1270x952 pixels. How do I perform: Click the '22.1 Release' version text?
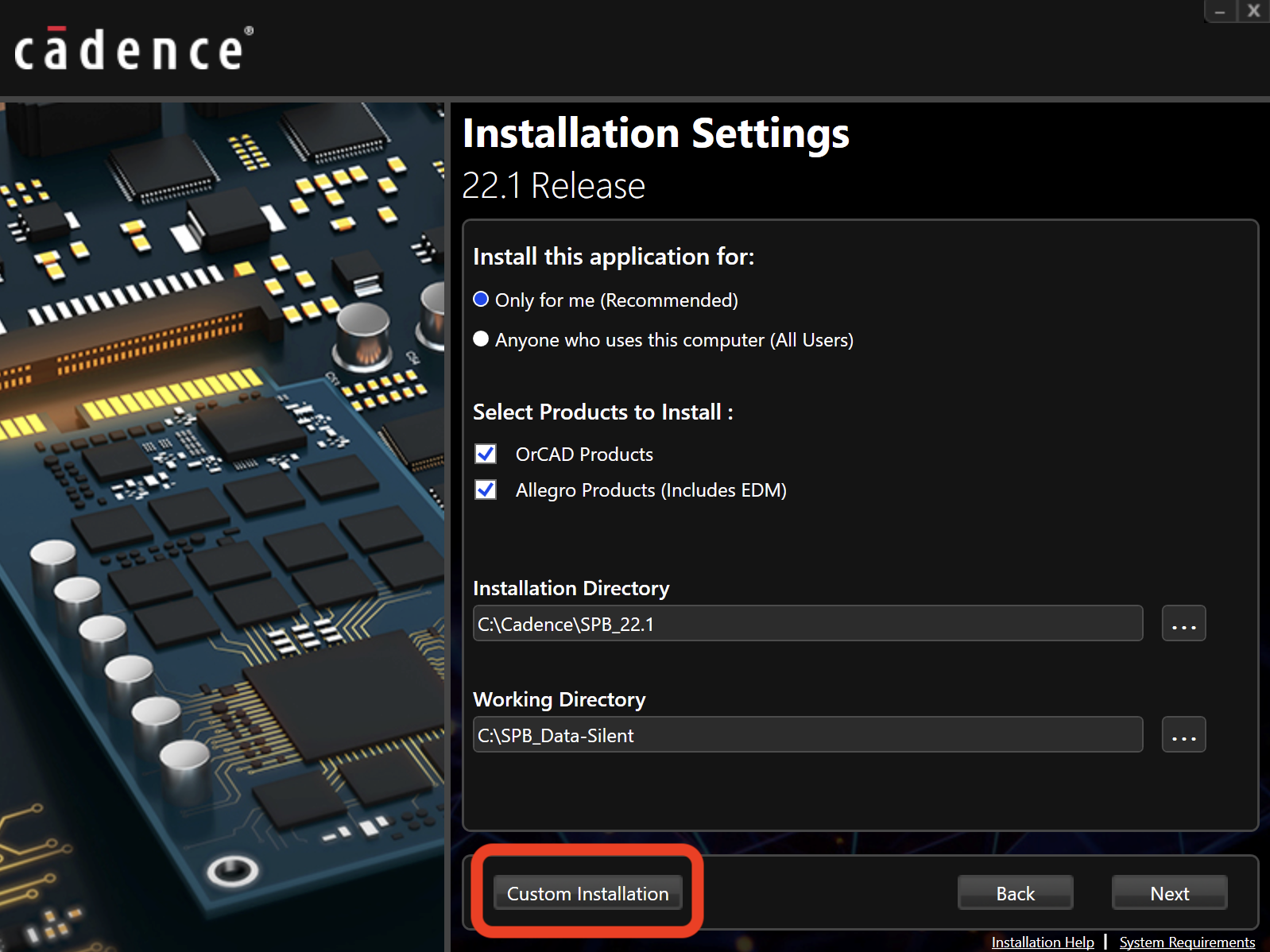[x=553, y=186]
